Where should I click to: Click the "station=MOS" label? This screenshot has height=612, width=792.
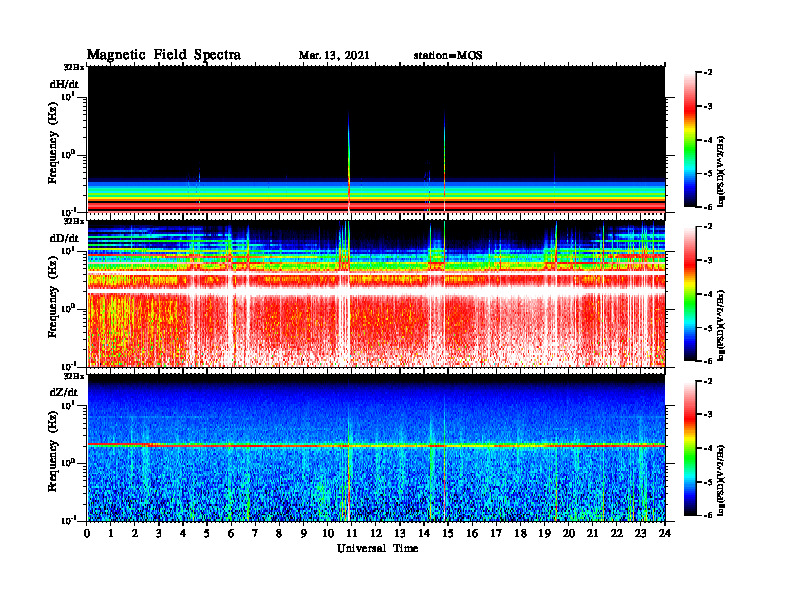click(448, 56)
